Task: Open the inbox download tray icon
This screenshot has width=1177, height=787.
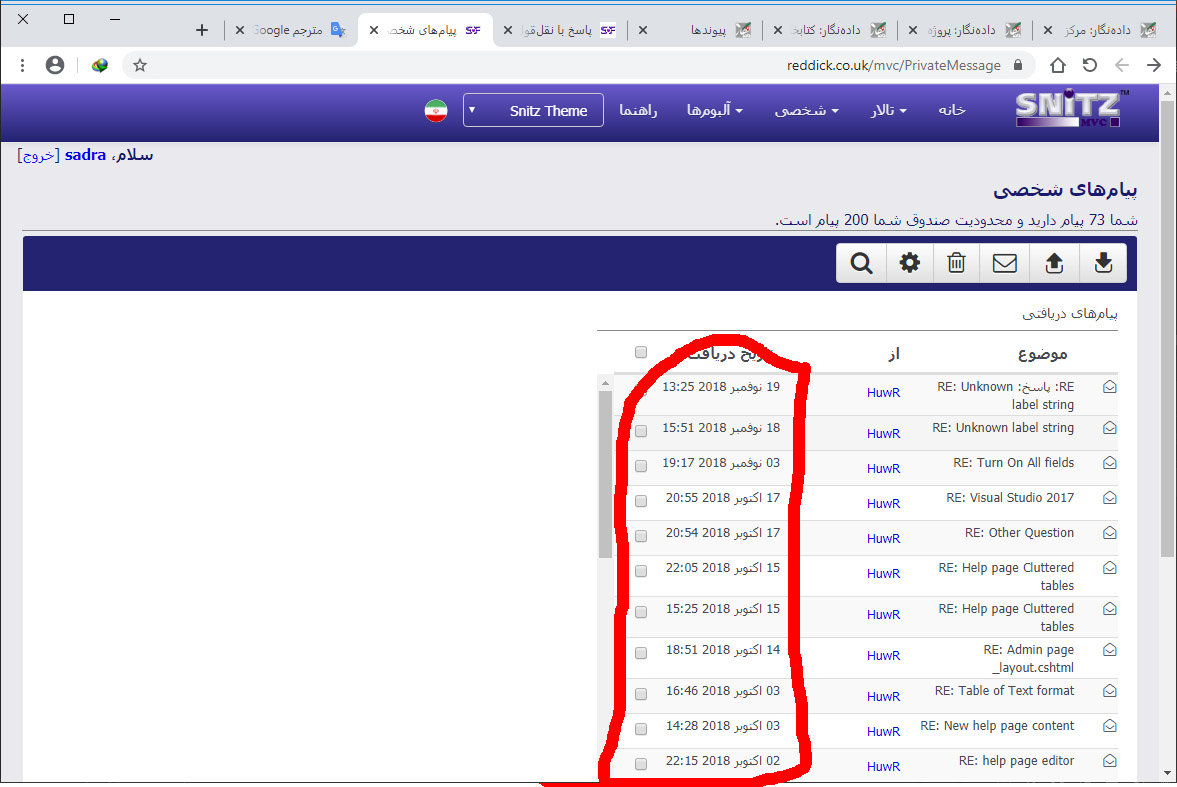Action: 1102,263
